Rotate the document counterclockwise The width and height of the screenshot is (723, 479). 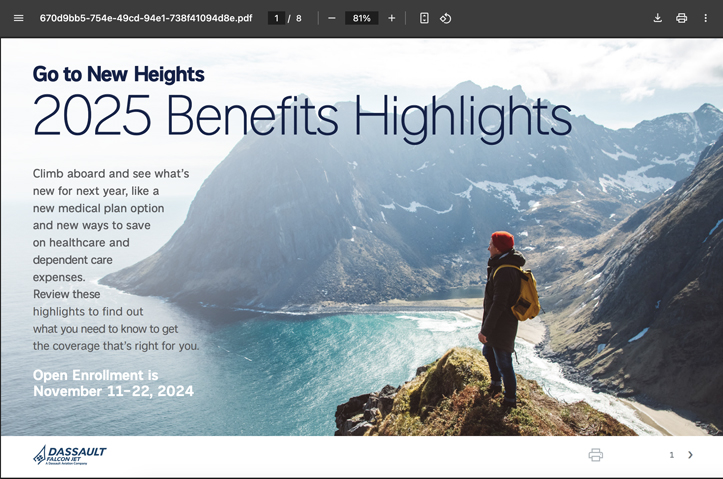445,18
